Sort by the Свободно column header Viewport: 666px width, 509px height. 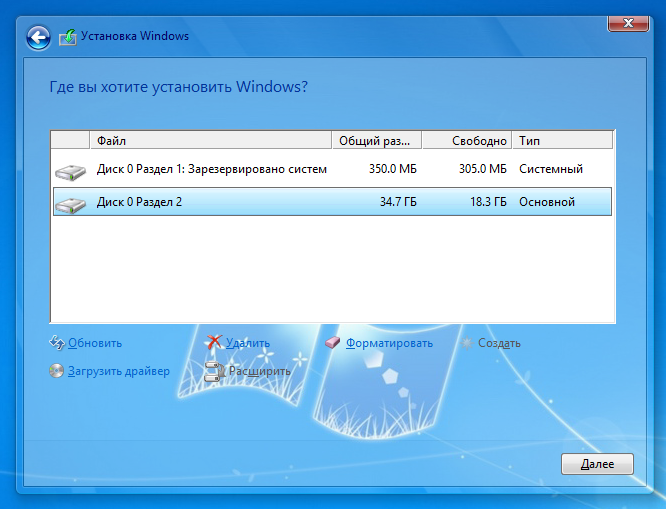(466, 140)
